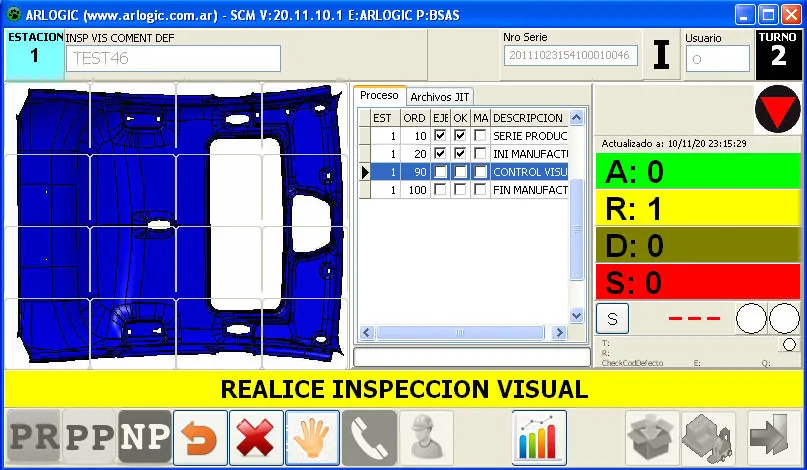This screenshot has height=470, width=807.
Task: Click the DESCRIPCION column header
Action: coord(529,118)
